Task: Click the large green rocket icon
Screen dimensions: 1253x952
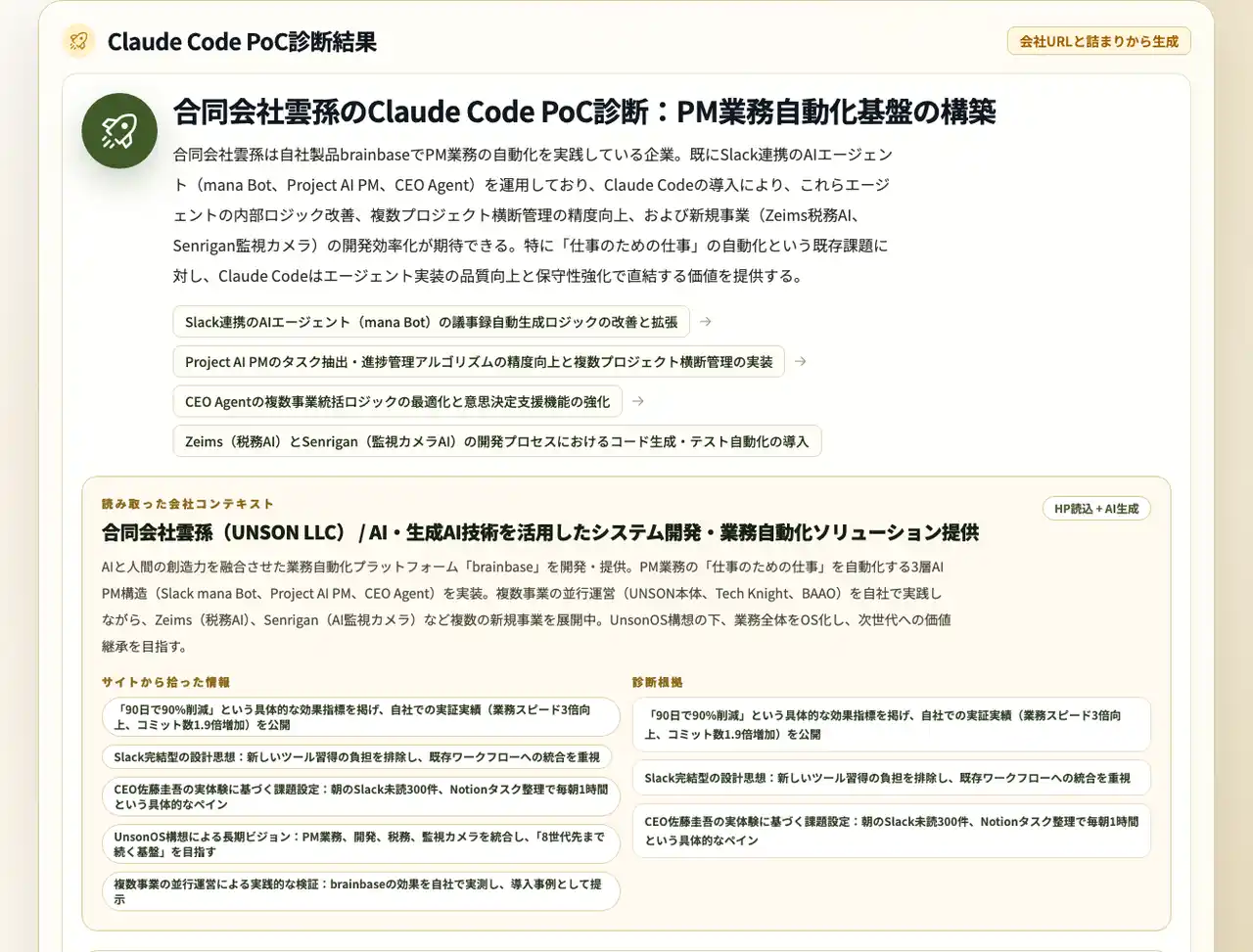Action: coord(119,131)
